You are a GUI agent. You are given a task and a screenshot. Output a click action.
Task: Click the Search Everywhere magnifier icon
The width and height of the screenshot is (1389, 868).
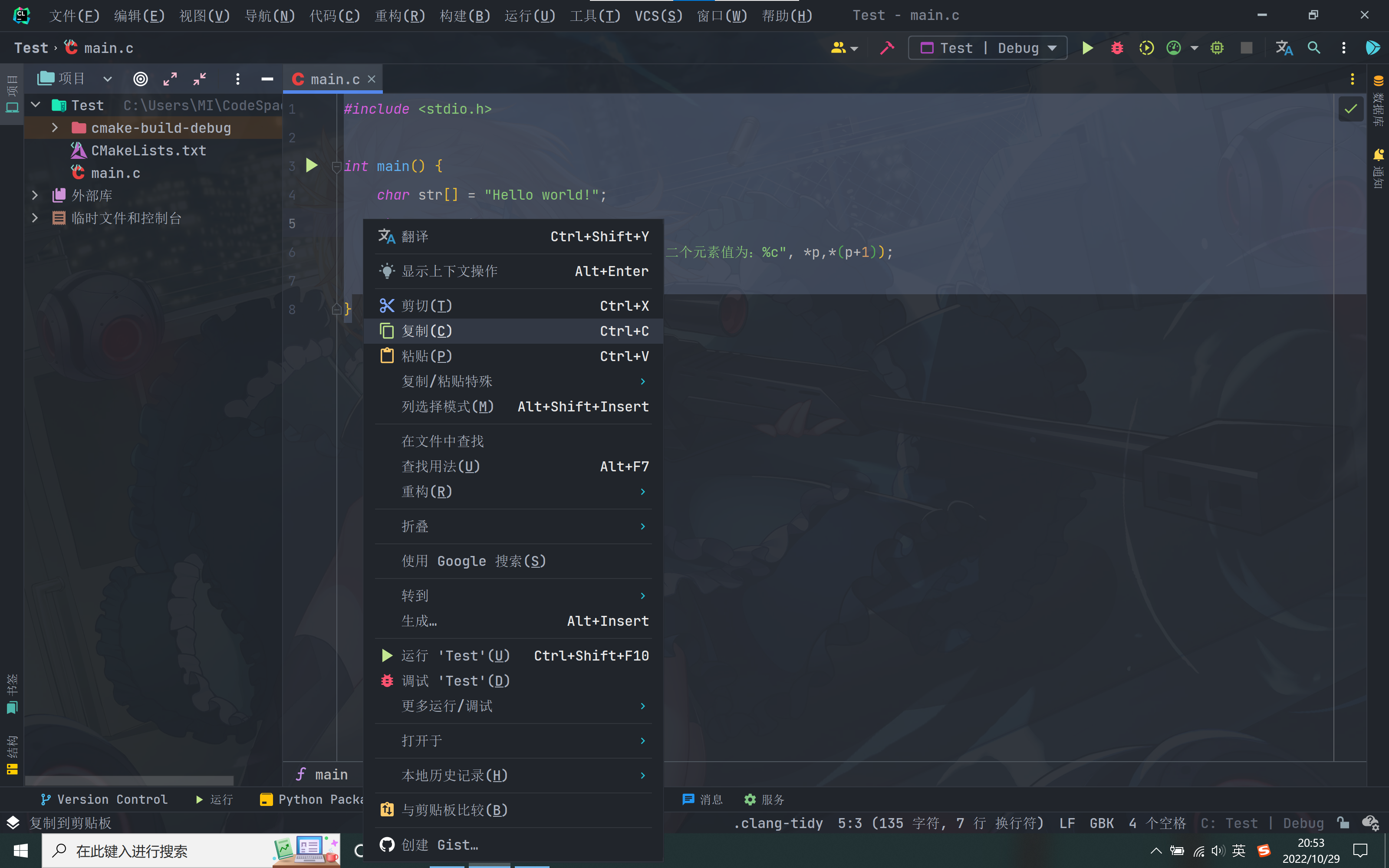click(x=1313, y=48)
